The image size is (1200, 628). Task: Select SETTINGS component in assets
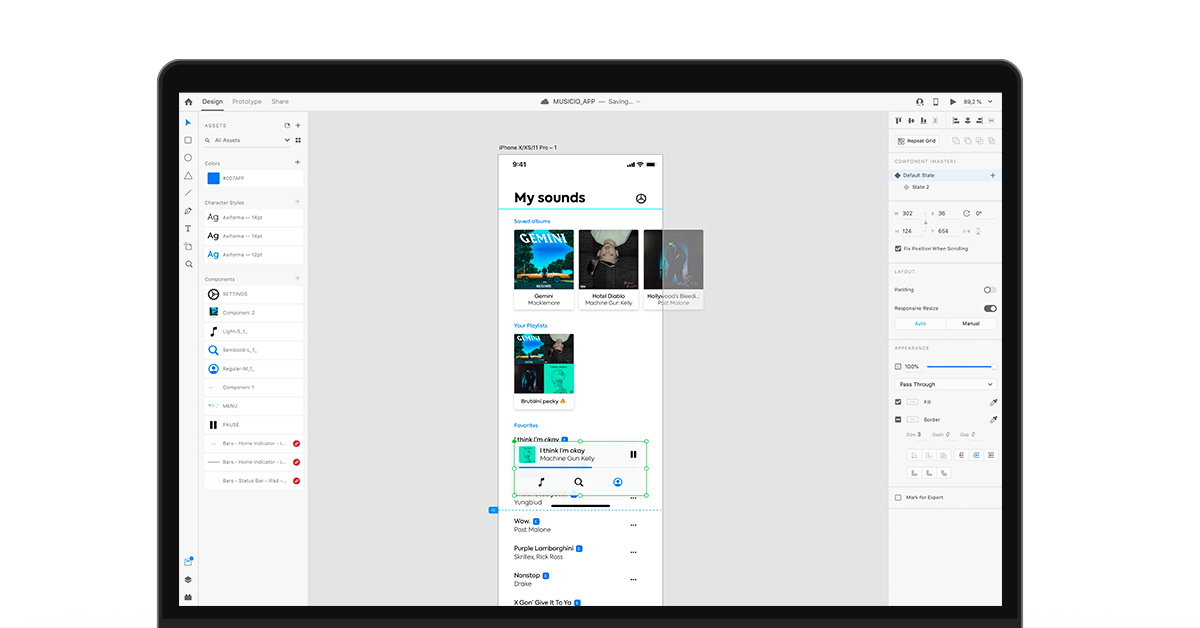click(x=253, y=294)
